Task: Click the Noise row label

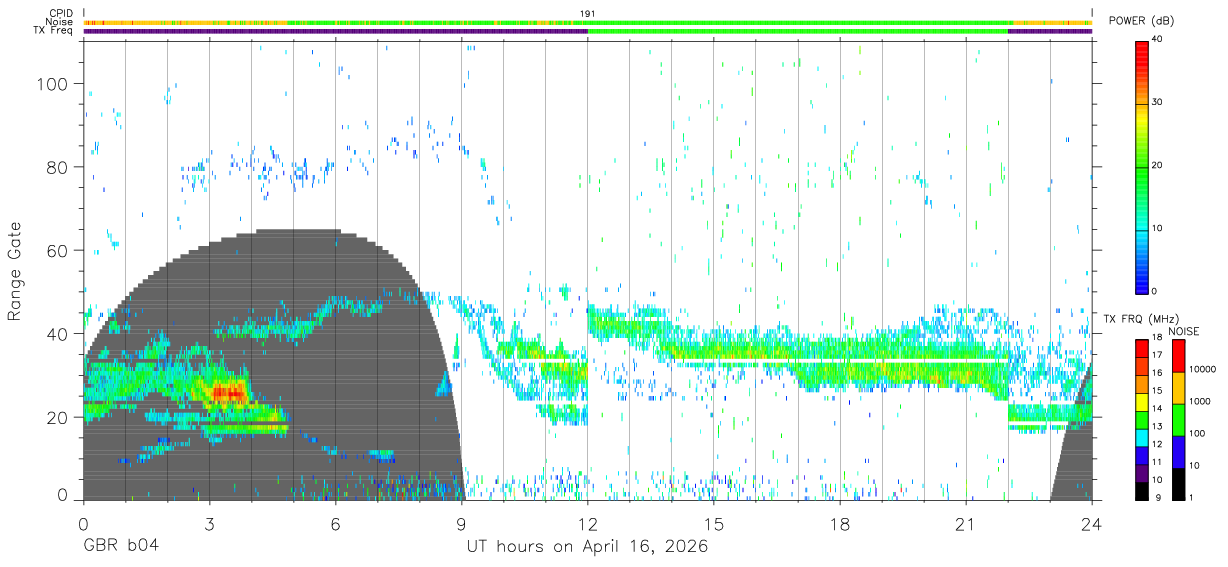Action: tap(60, 22)
